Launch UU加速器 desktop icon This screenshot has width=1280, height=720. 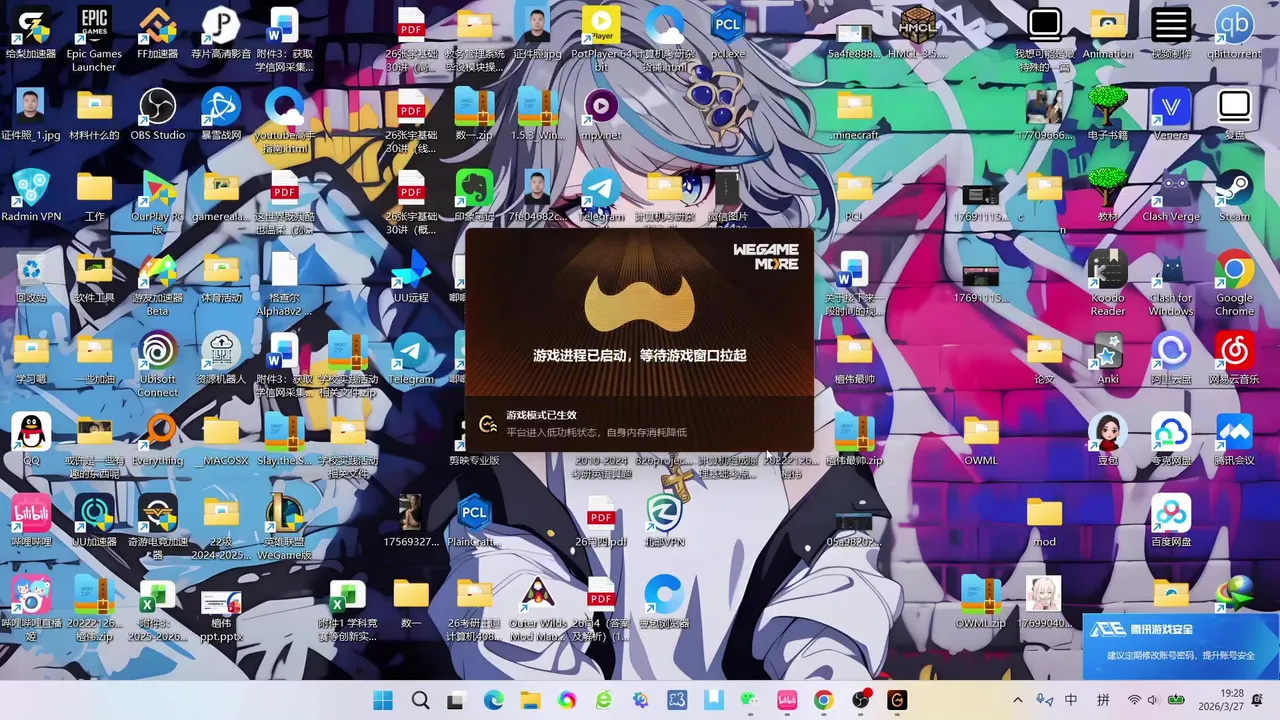click(94, 521)
